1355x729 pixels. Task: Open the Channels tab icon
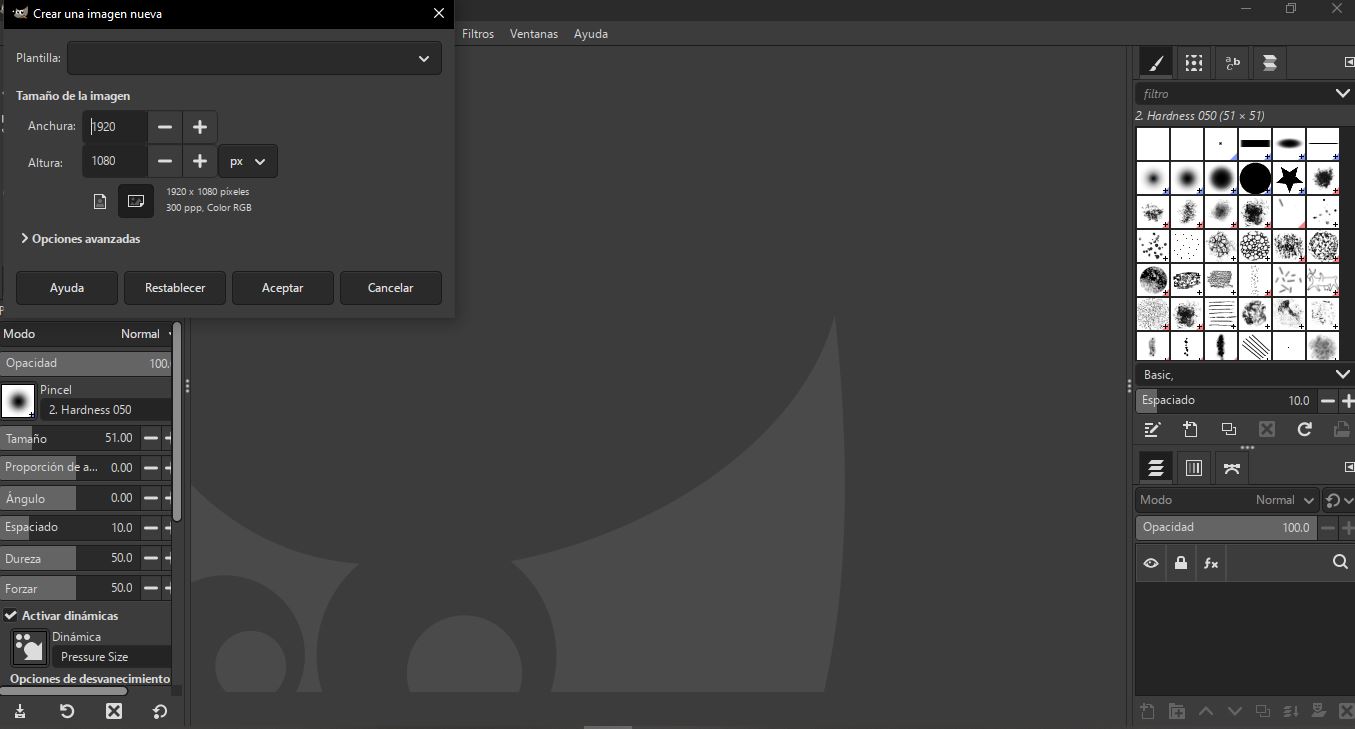click(x=1194, y=468)
